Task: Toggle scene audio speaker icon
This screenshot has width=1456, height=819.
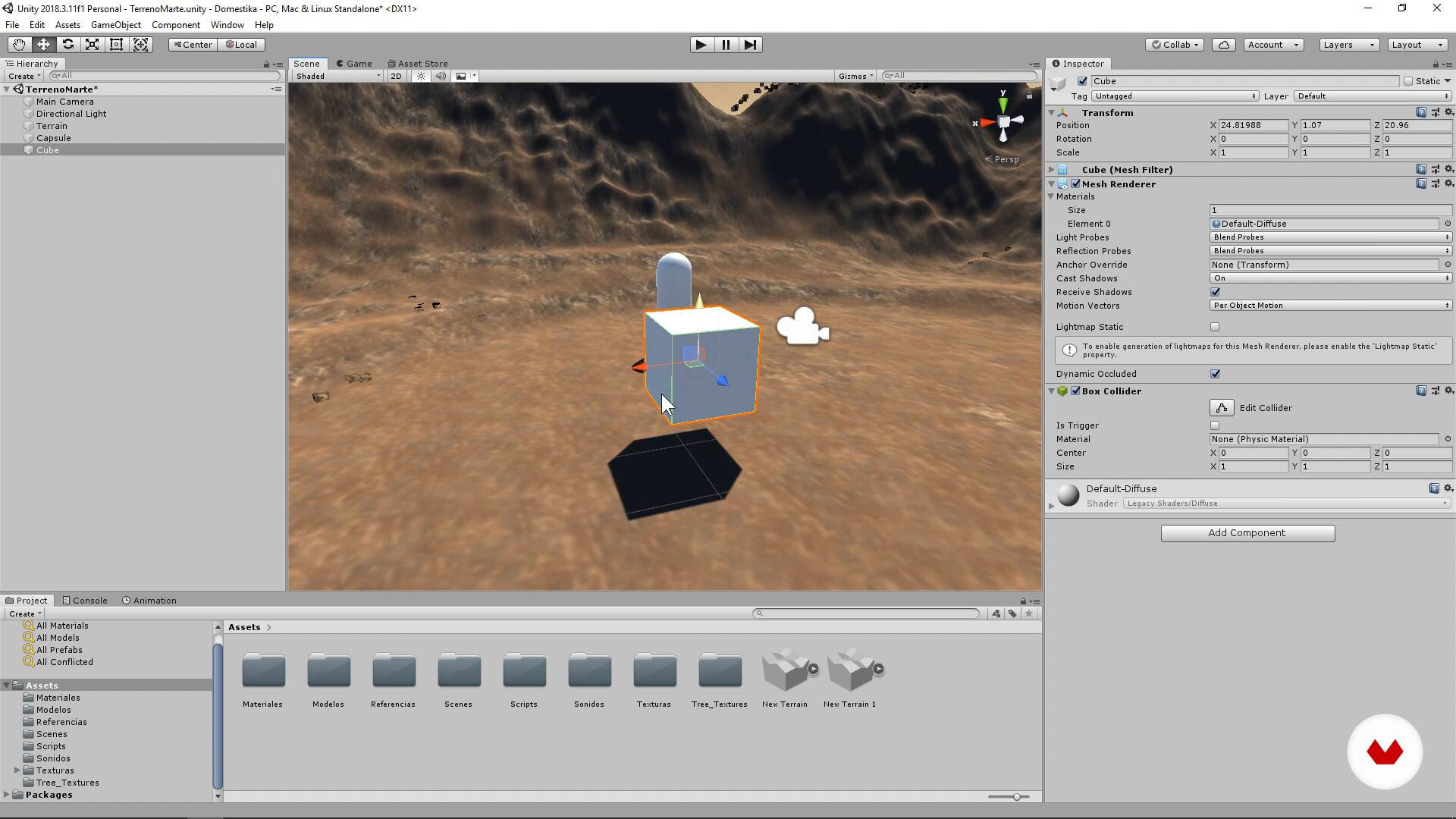Action: (x=441, y=76)
